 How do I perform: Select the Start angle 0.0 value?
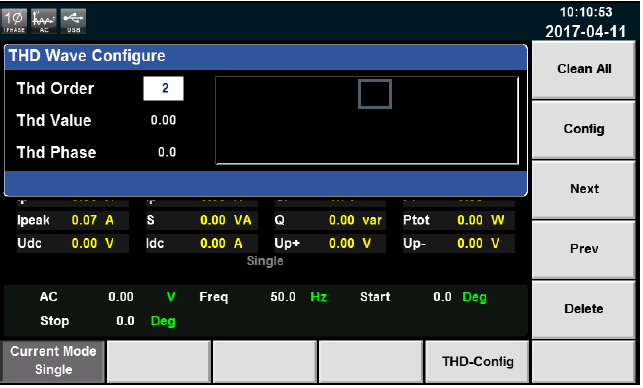[x=442, y=297]
